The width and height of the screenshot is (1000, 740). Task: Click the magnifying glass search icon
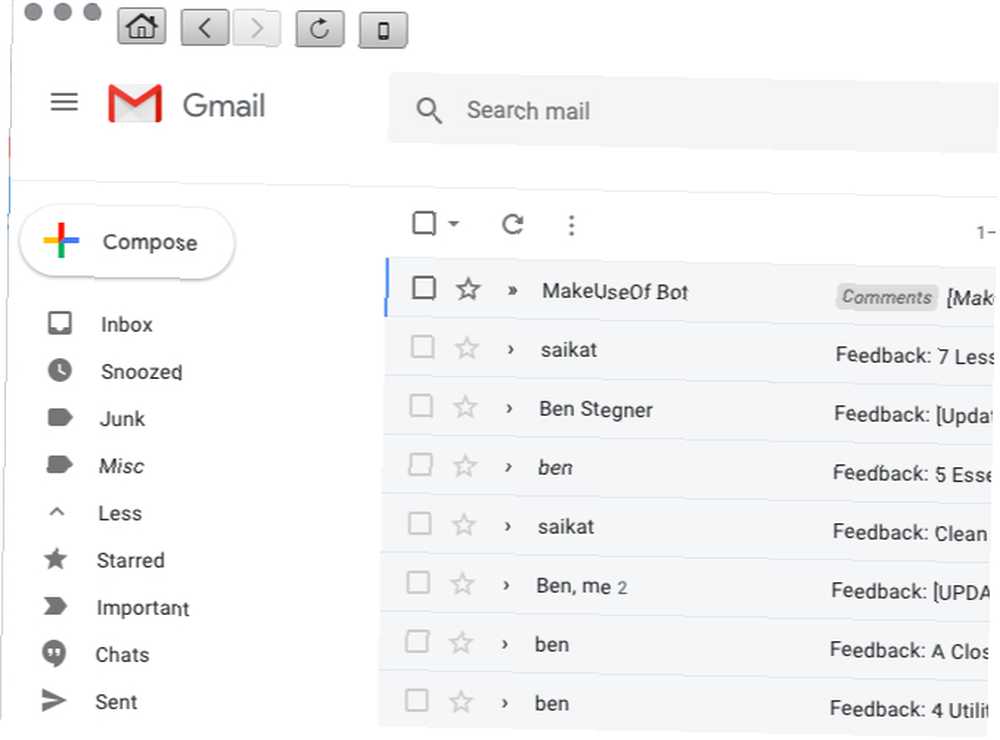pyautogui.click(x=429, y=110)
